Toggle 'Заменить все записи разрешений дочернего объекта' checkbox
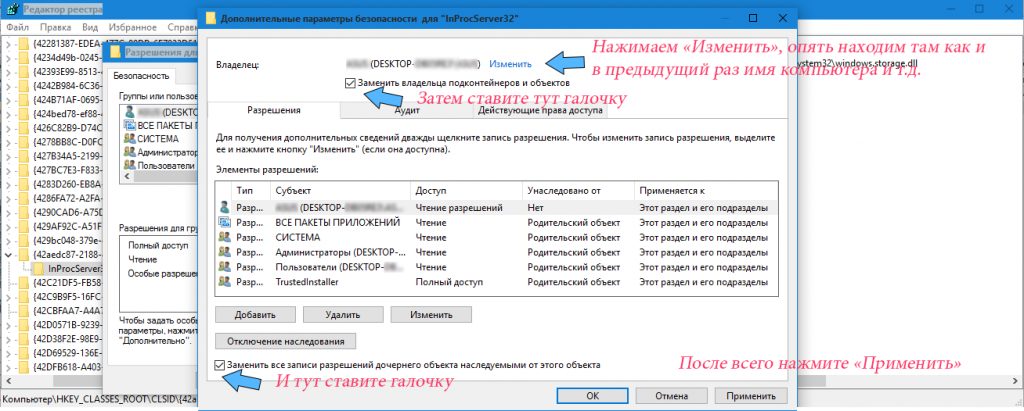The height and width of the screenshot is (411, 1024). click(x=220, y=365)
